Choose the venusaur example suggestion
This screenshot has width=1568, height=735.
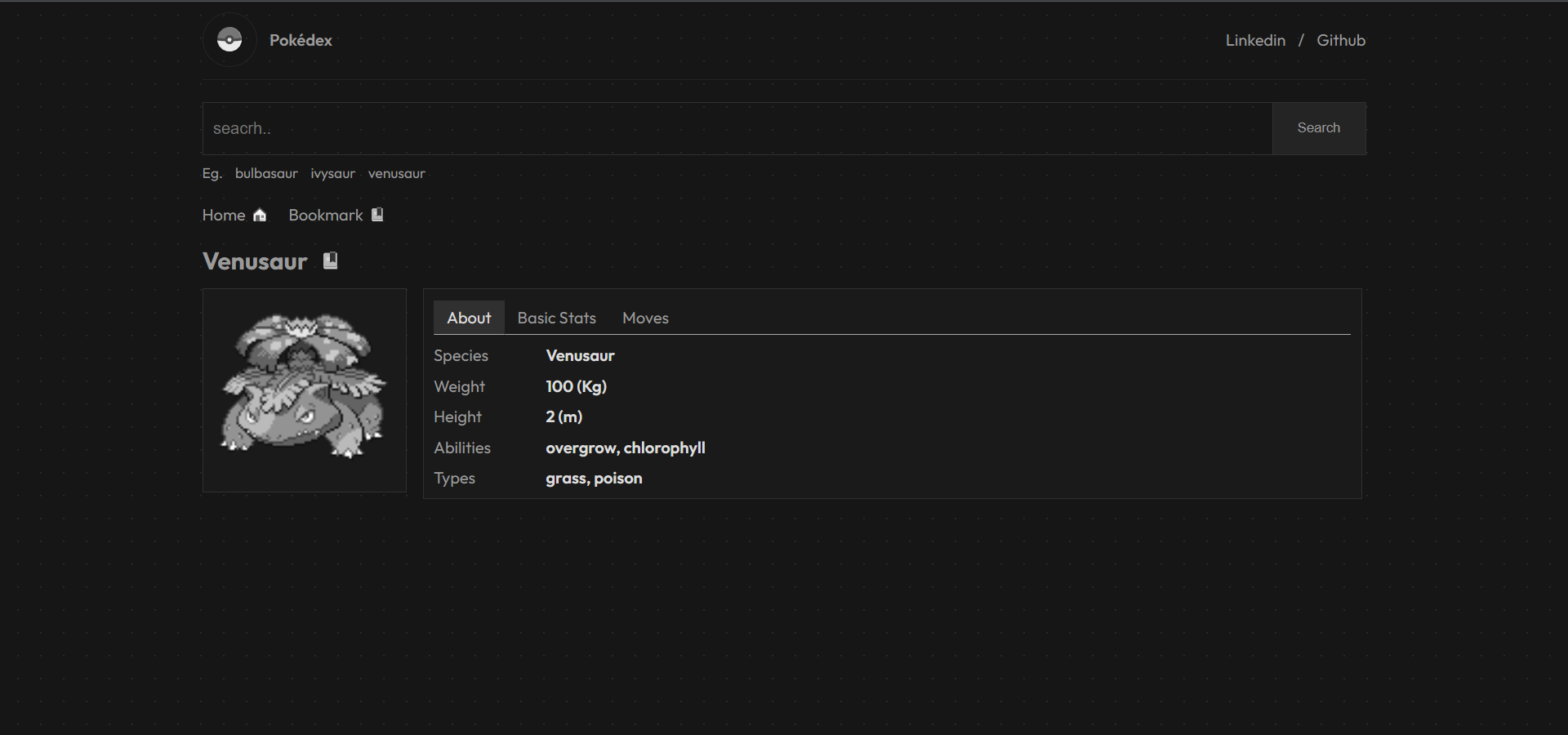click(396, 173)
